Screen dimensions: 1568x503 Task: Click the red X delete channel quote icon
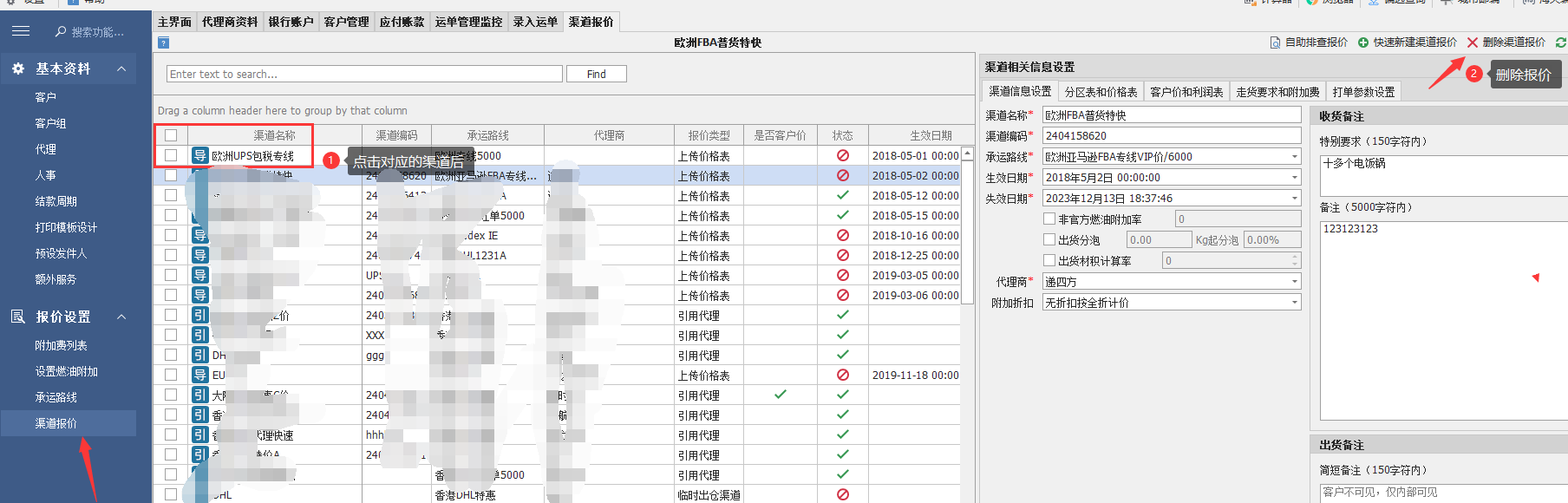pos(1472,42)
